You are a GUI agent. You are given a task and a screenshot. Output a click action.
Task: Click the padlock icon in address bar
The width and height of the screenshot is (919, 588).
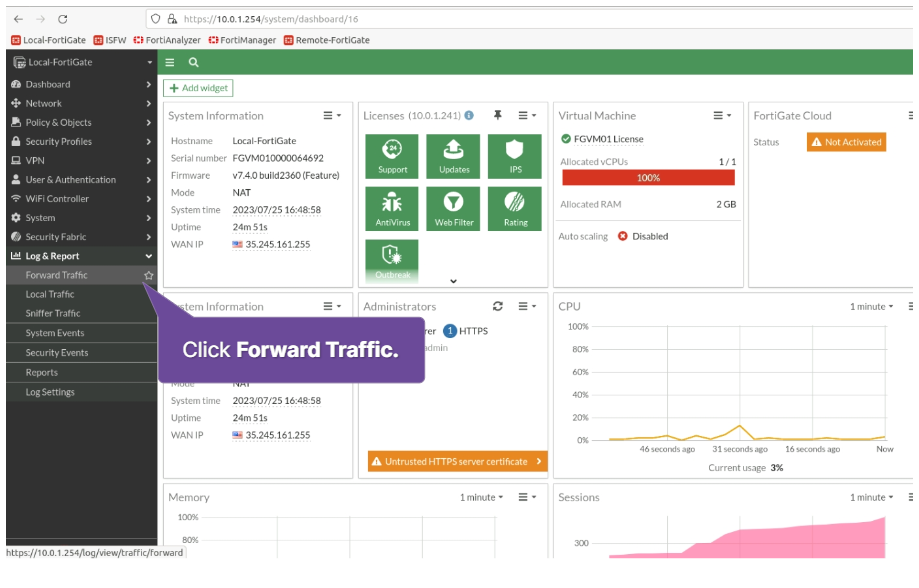point(172,19)
